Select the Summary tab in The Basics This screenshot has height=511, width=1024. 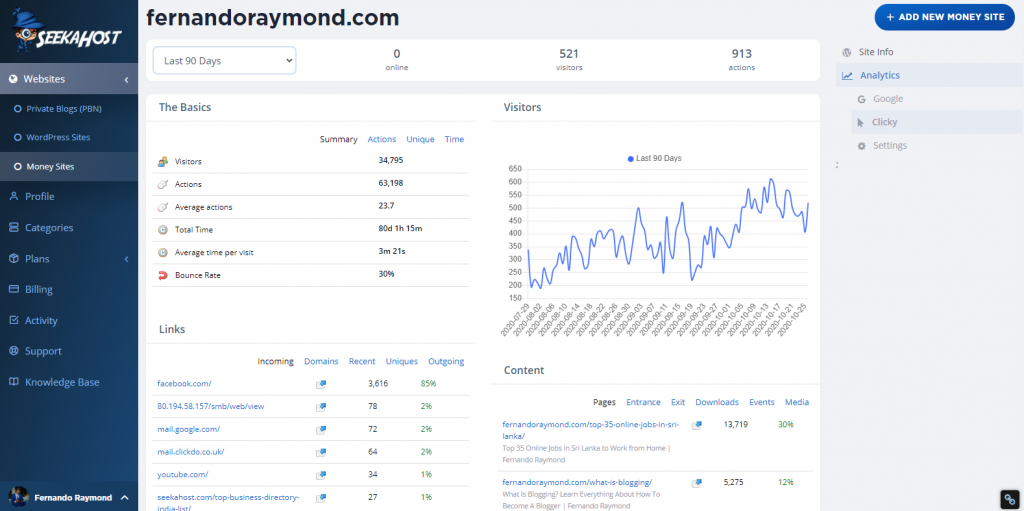click(x=338, y=139)
